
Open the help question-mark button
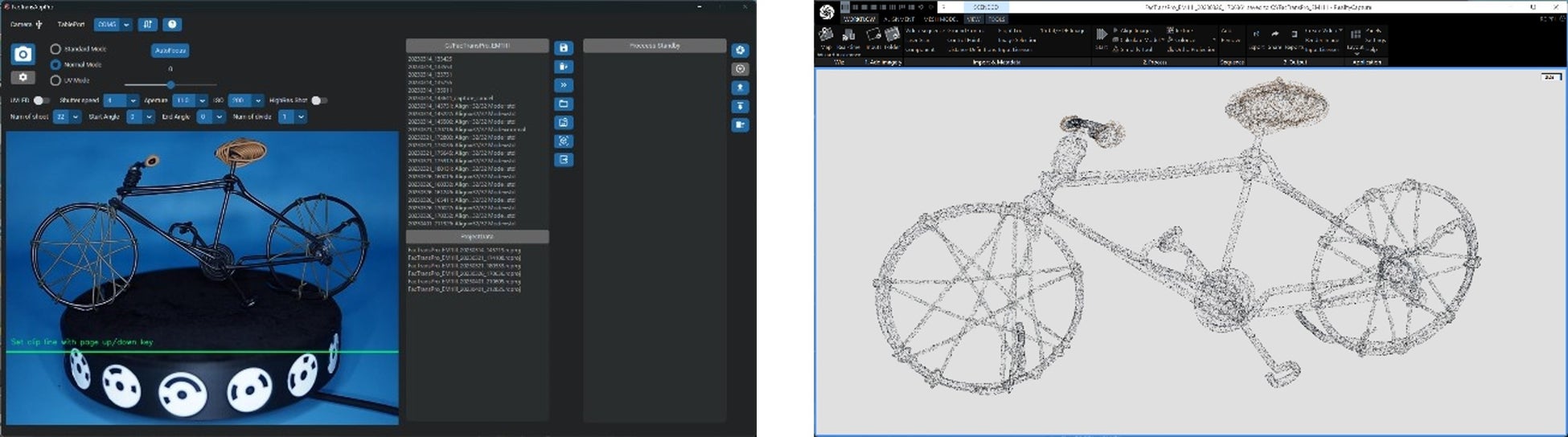[172, 25]
